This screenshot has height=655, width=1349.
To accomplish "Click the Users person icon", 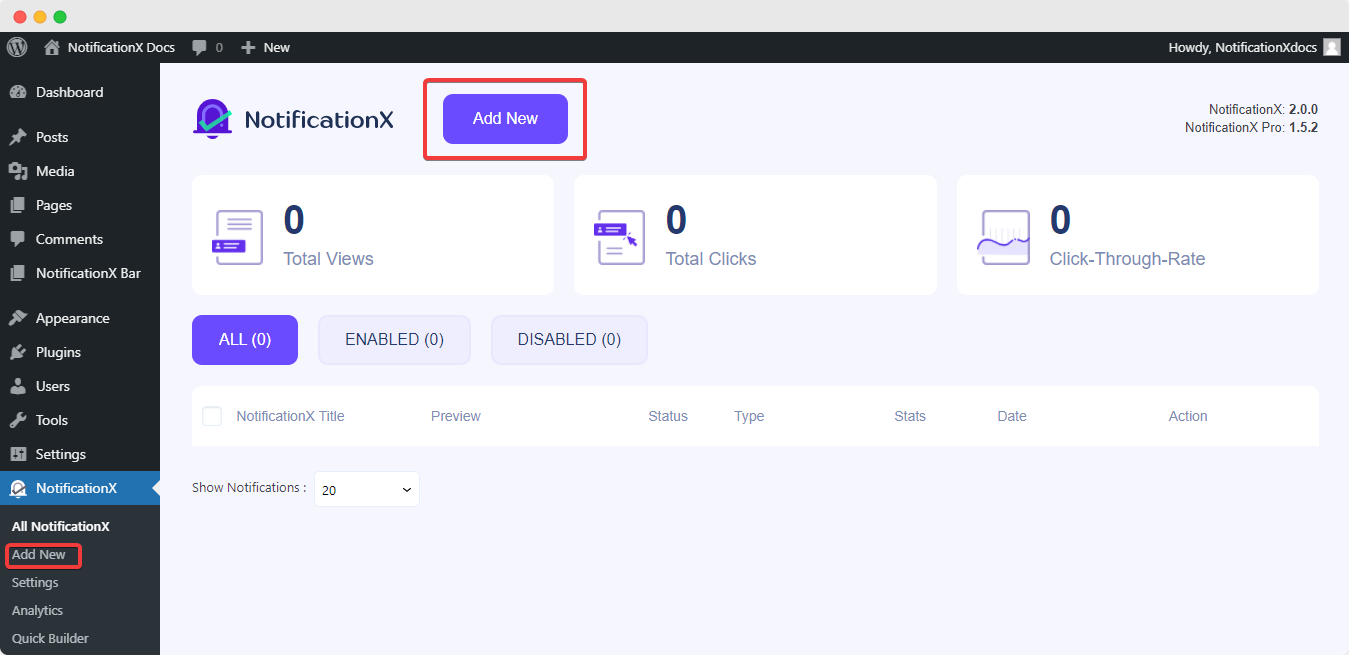I will pos(18,386).
